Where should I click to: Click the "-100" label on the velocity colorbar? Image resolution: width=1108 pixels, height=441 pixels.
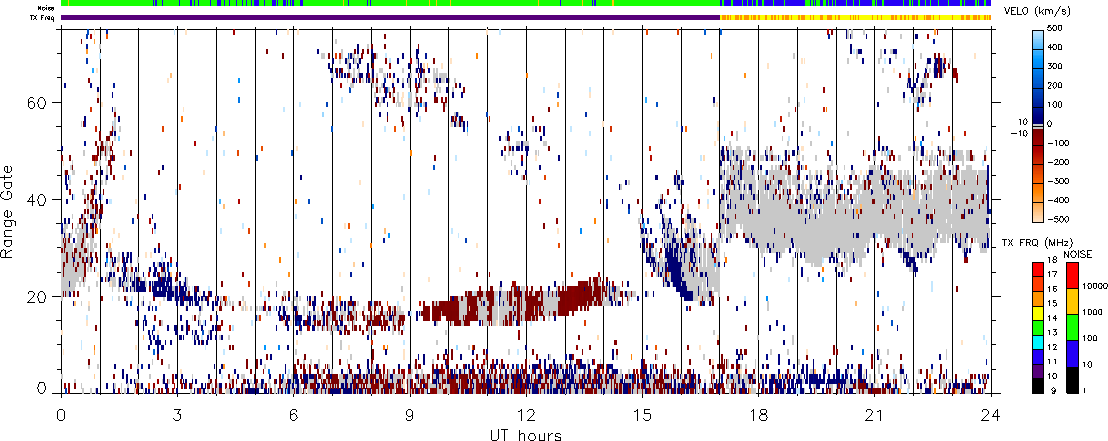coord(1059,143)
